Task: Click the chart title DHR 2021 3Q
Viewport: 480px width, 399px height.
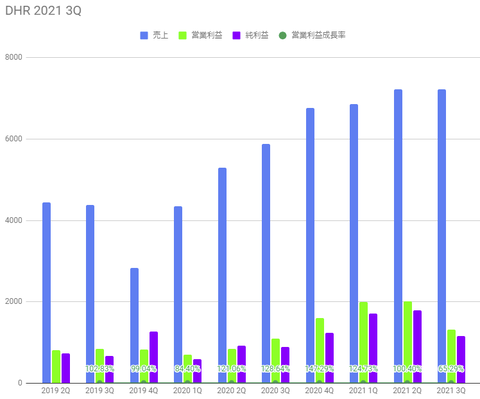Action: point(43,11)
